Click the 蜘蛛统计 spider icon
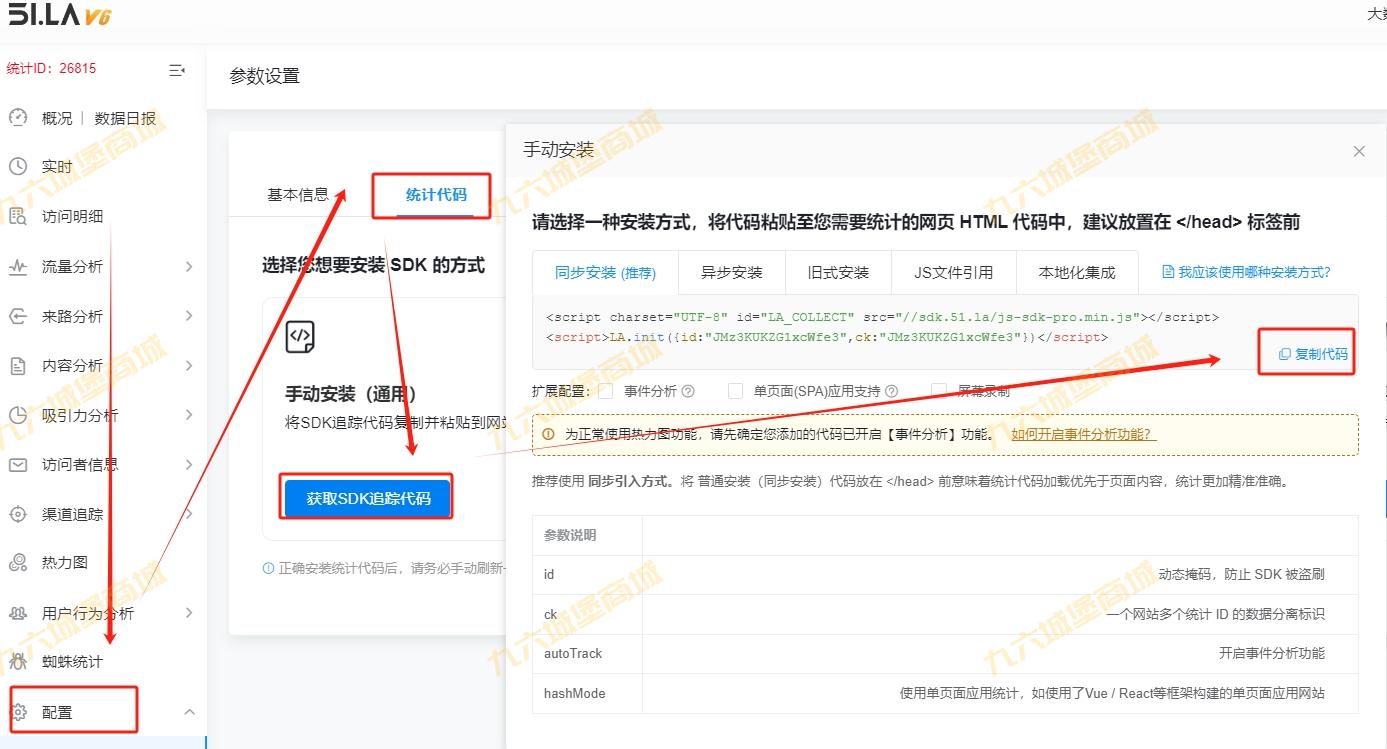1387x749 pixels. coord(17,662)
